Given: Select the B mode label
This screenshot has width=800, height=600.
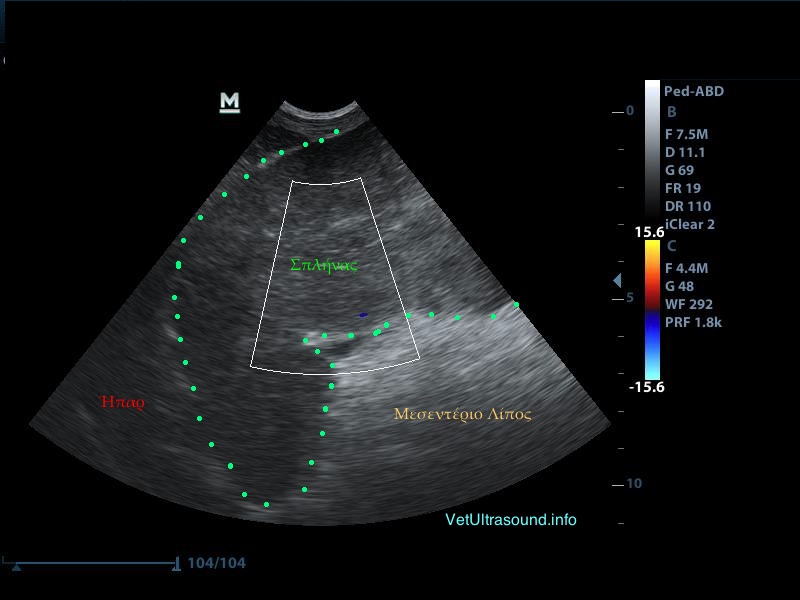Looking at the screenshot, I should click(x=671, y=112).
